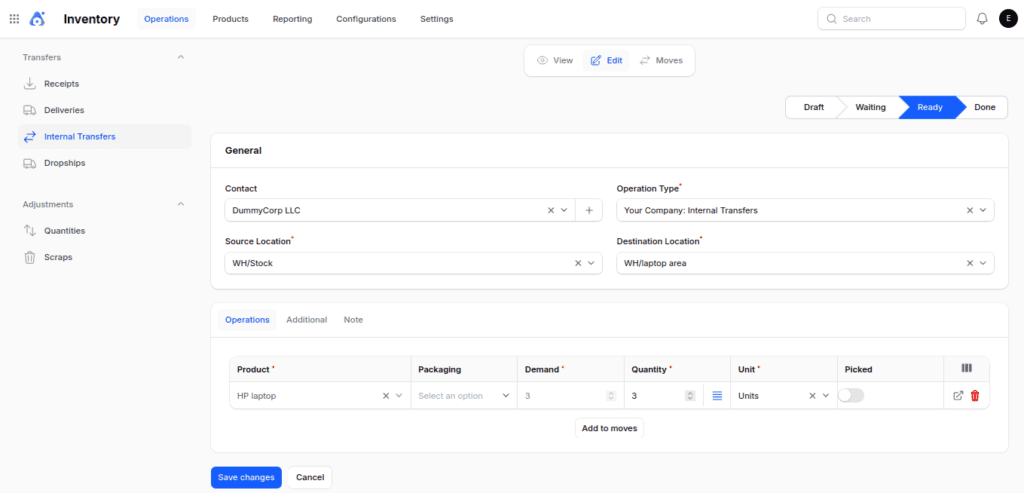Click the search magnifier icon
The image size is (1024, 493).
tap(831, 19)
